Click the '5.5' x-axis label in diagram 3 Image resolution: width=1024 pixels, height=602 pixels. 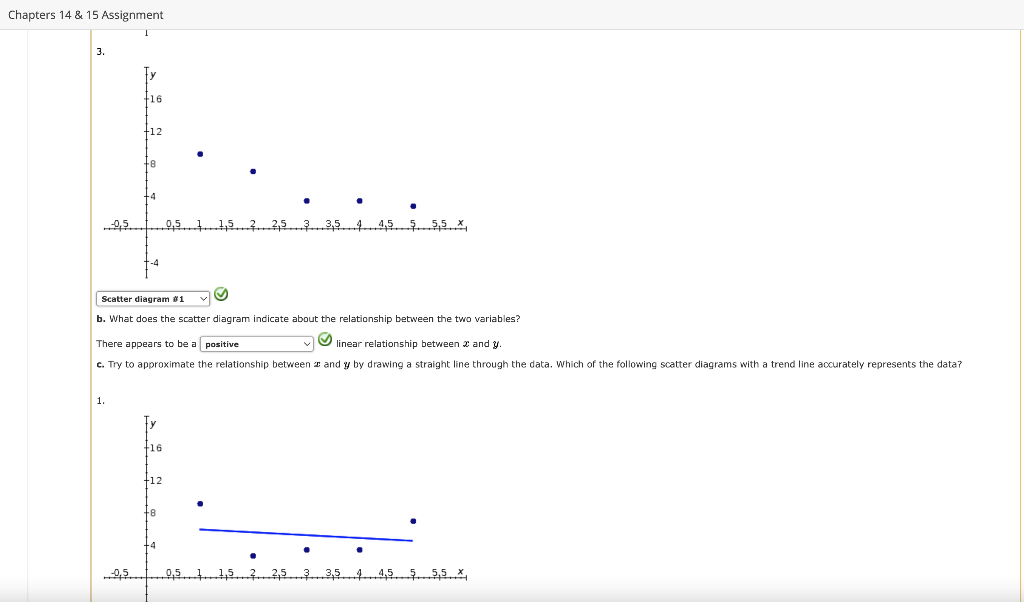[x=440, y=223]
